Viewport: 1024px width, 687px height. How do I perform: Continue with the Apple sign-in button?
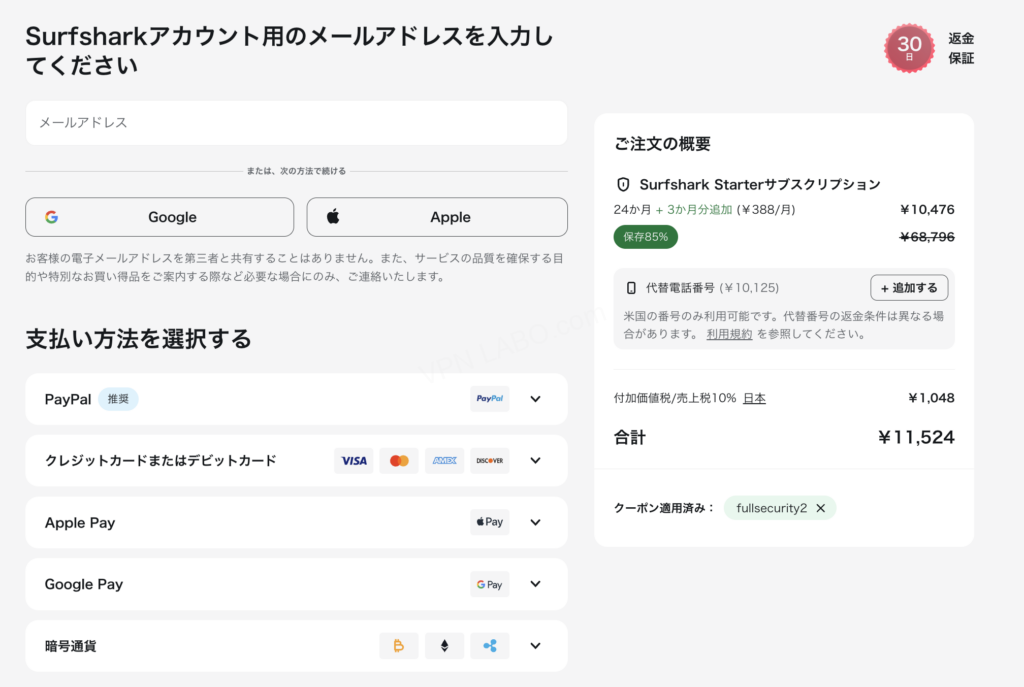[x=437, y=217]
